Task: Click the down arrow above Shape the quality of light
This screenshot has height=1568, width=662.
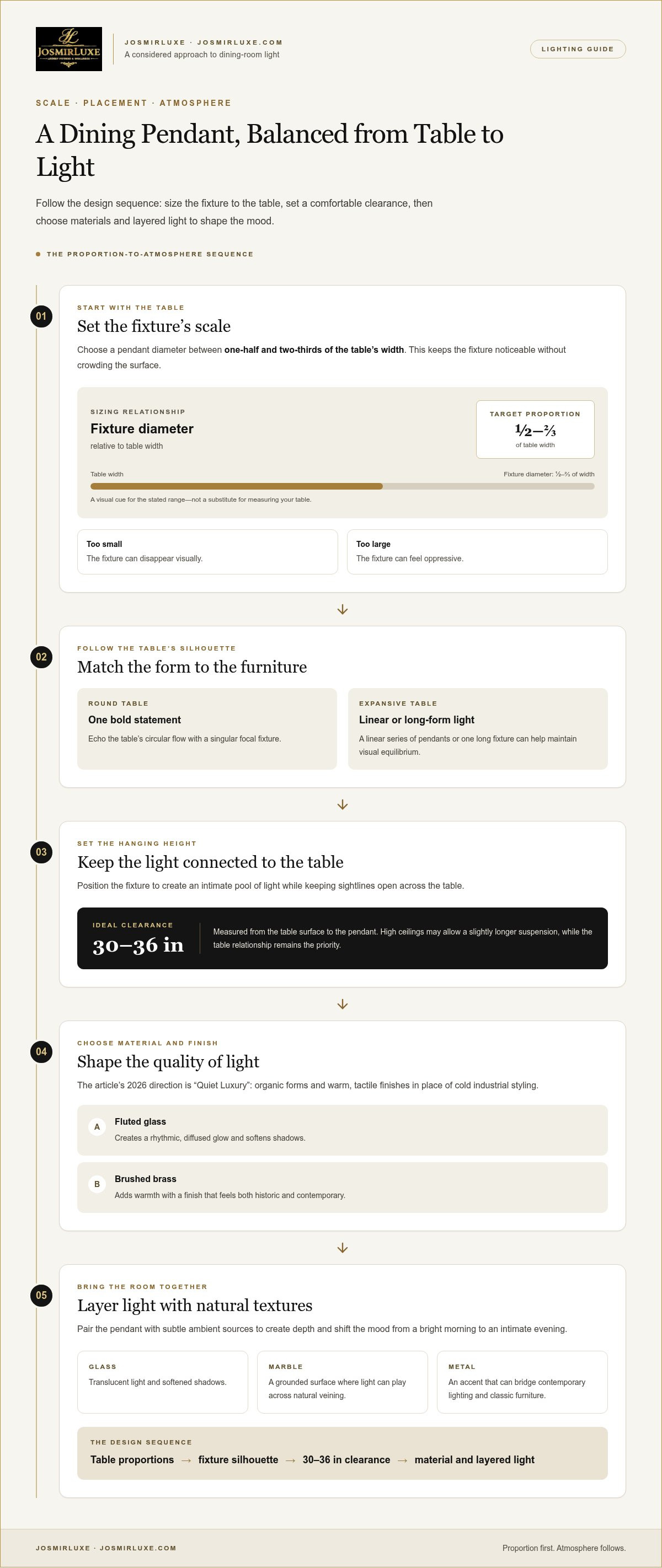Action: coord(342,1005)
